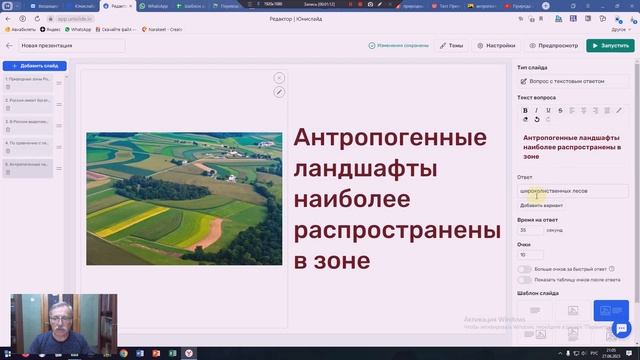
Task: Delete slide 2 using its trash icon
Action: pyautogui.click(x=8, y=108)
